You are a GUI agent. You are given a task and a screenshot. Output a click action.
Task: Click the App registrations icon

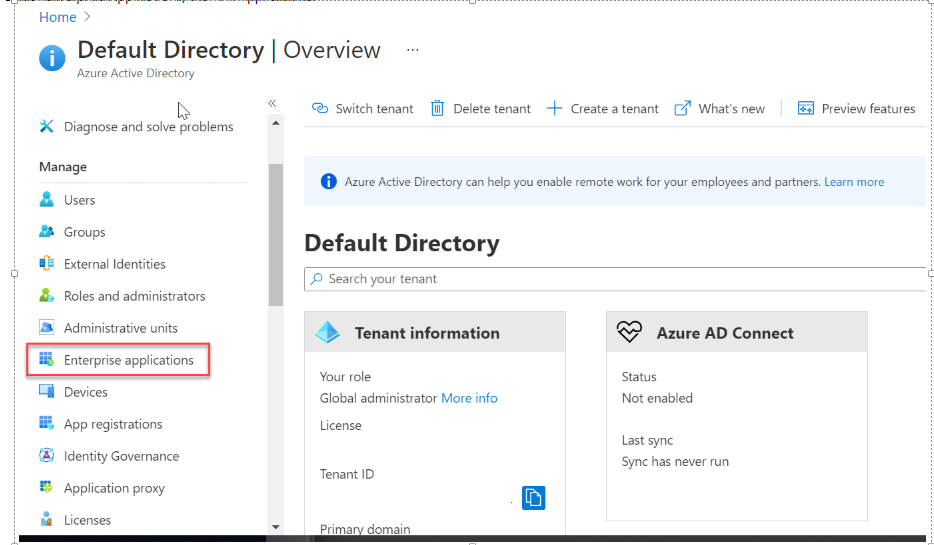46,423
